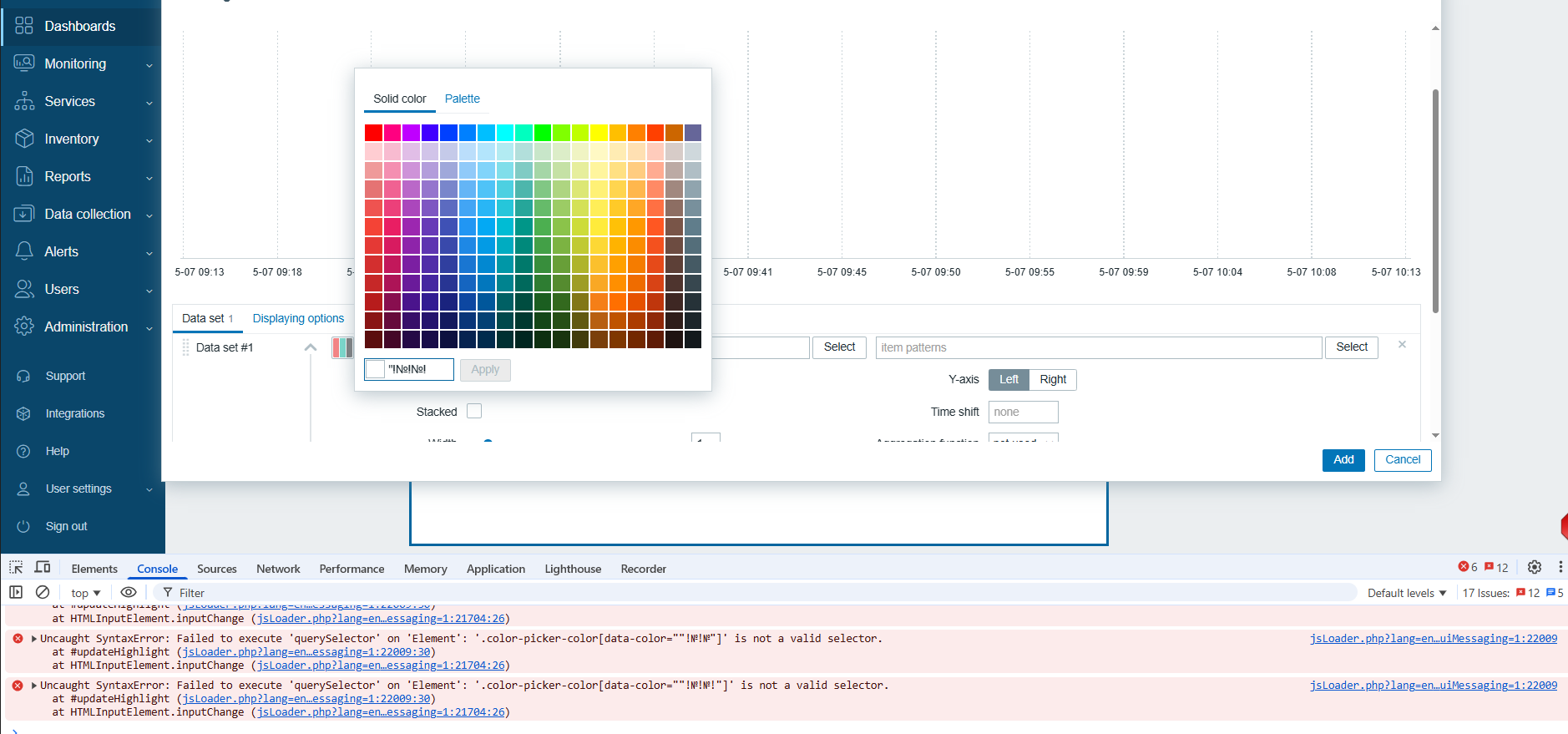Expand the Administration menu chevron
The height and width of the screenshot is (734, 1568).
(149, 328)
